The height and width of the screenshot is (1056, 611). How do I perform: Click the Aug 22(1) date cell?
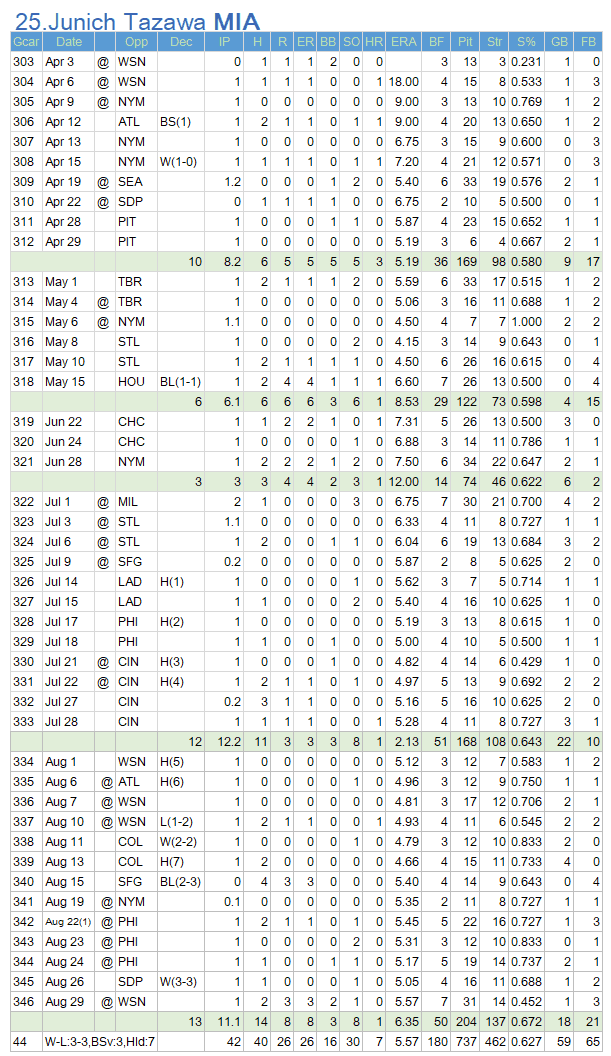pos(69,922)
